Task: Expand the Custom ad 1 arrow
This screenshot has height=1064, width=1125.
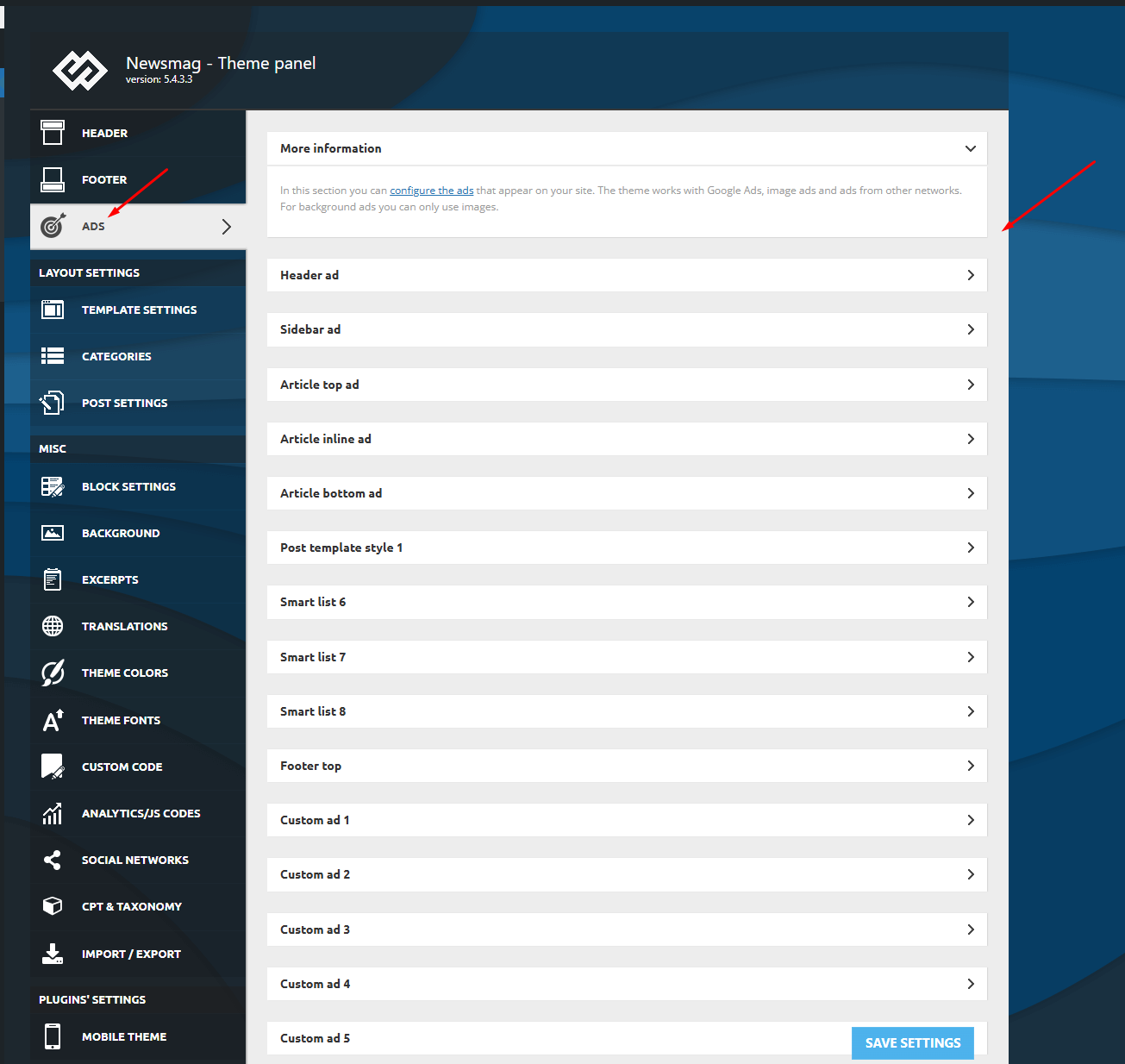Action: [971, 820]
